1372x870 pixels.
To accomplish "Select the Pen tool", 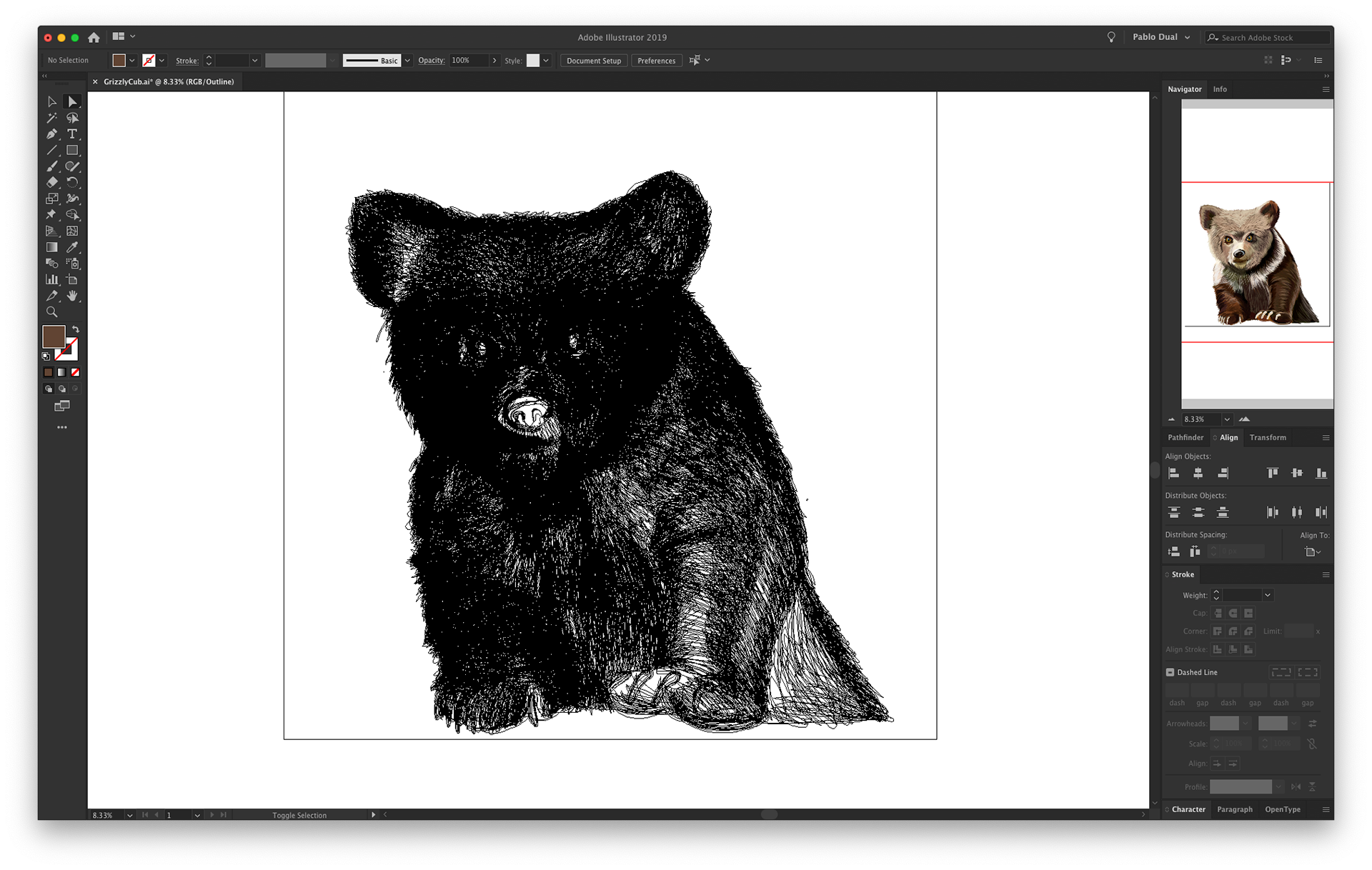I will click(52, 134).
